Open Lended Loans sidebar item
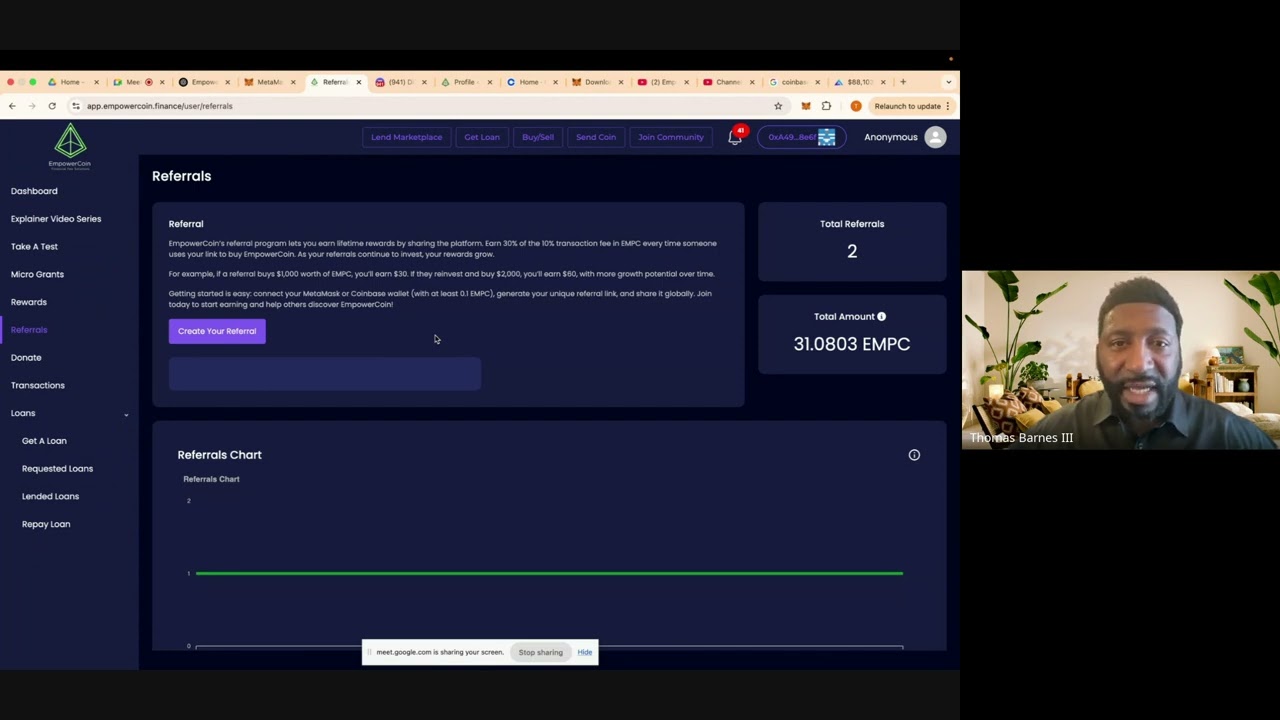The width and height of the screenshot is (1280, 720). pos(50,496)
